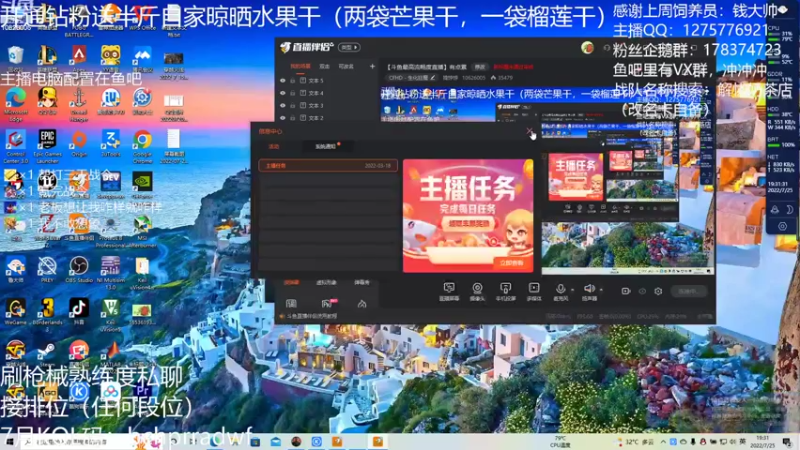Click the start live stream button

click(x=689, y=291)
